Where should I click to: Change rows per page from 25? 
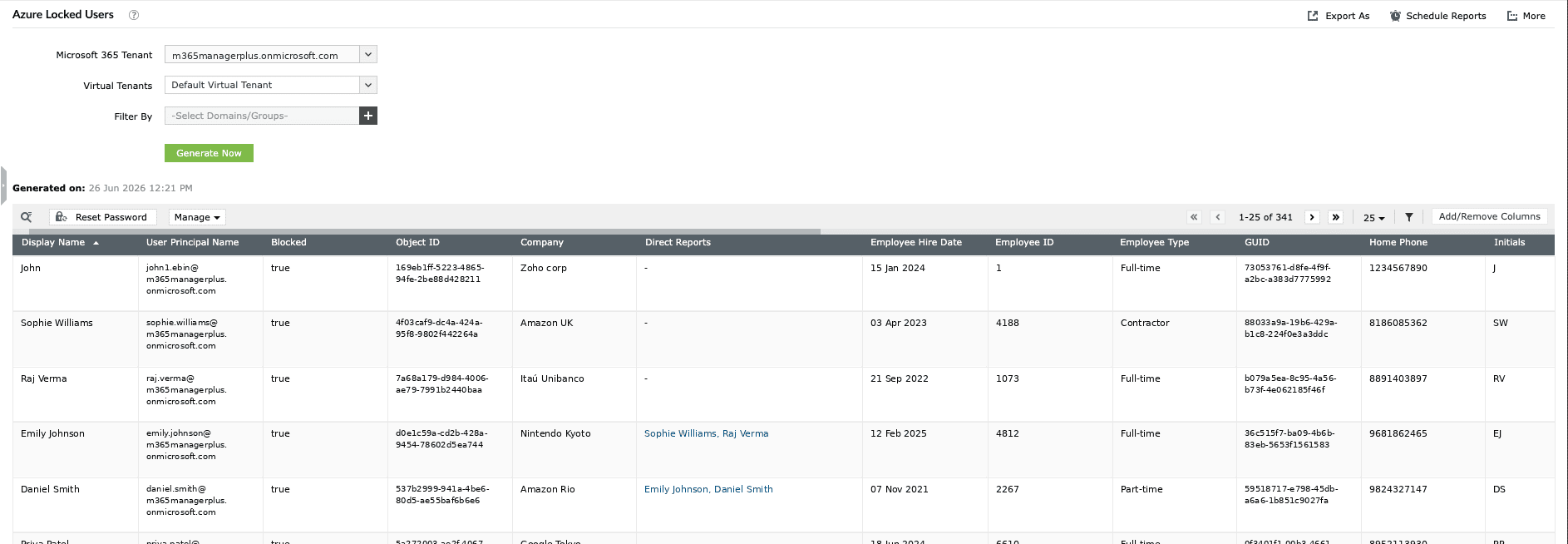point(1373,217)
